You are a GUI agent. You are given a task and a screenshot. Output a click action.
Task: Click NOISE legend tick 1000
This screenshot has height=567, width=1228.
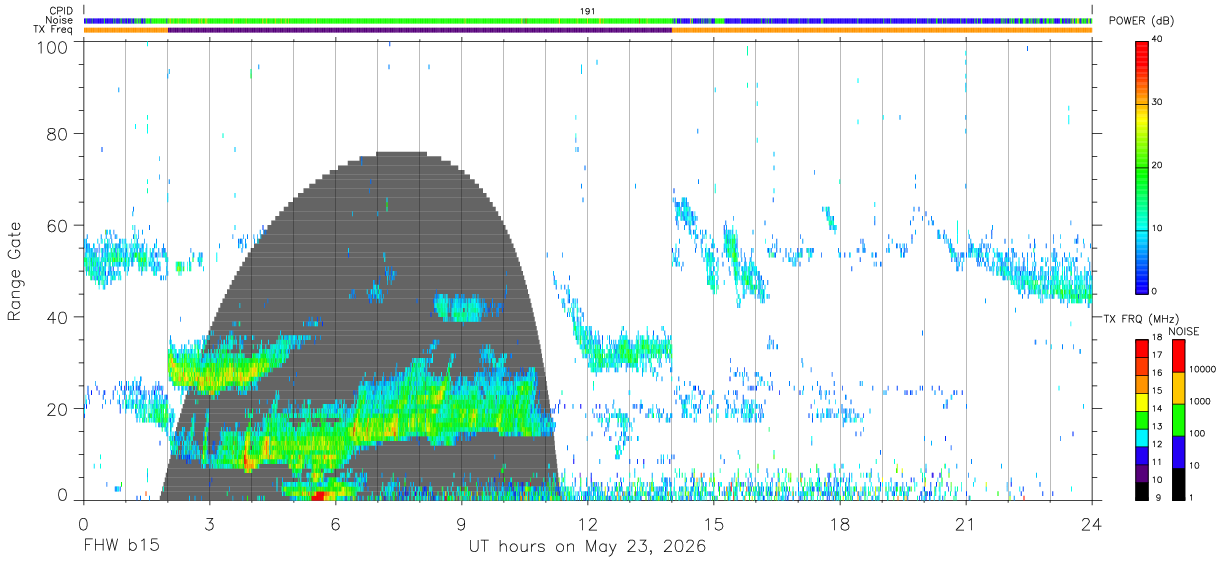(1202, 402)
